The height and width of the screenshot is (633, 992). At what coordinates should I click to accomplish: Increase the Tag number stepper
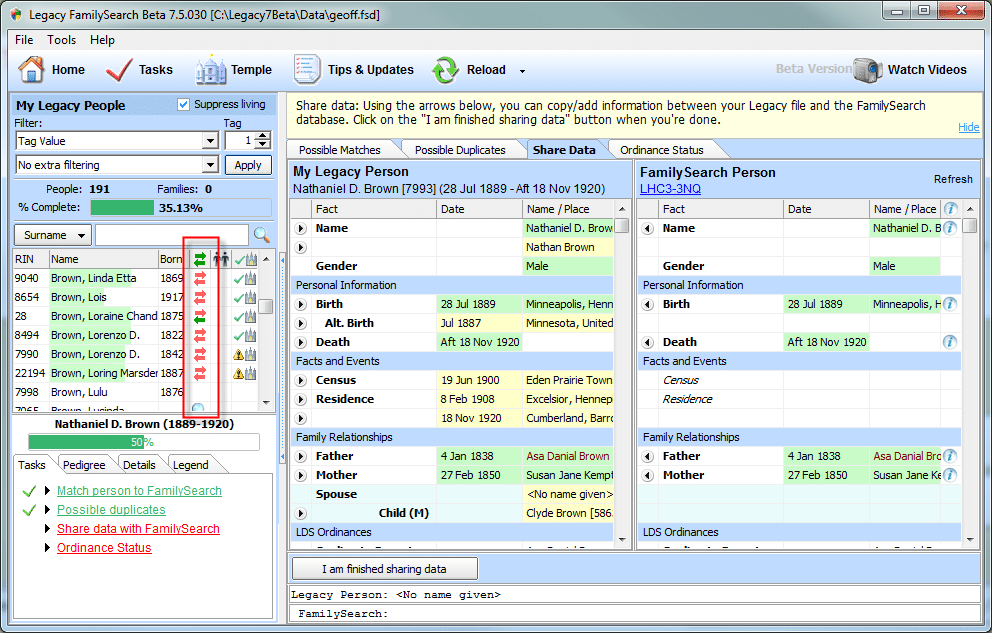264,137
